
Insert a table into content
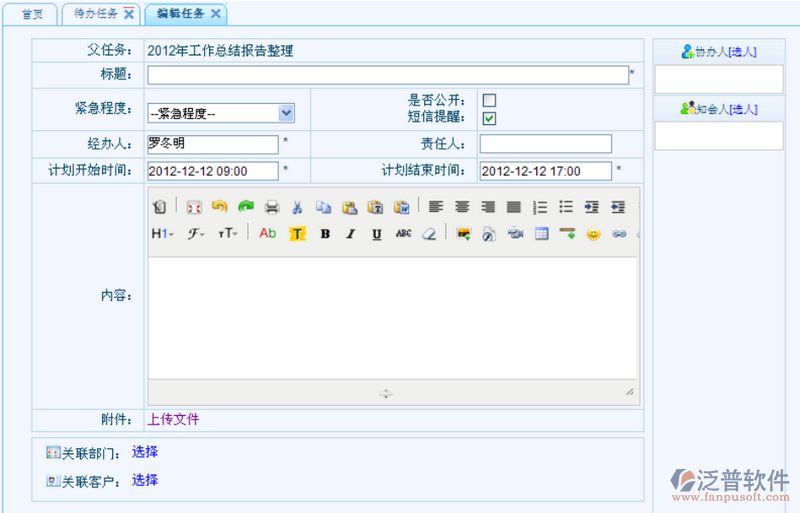[x=541, y=234]
